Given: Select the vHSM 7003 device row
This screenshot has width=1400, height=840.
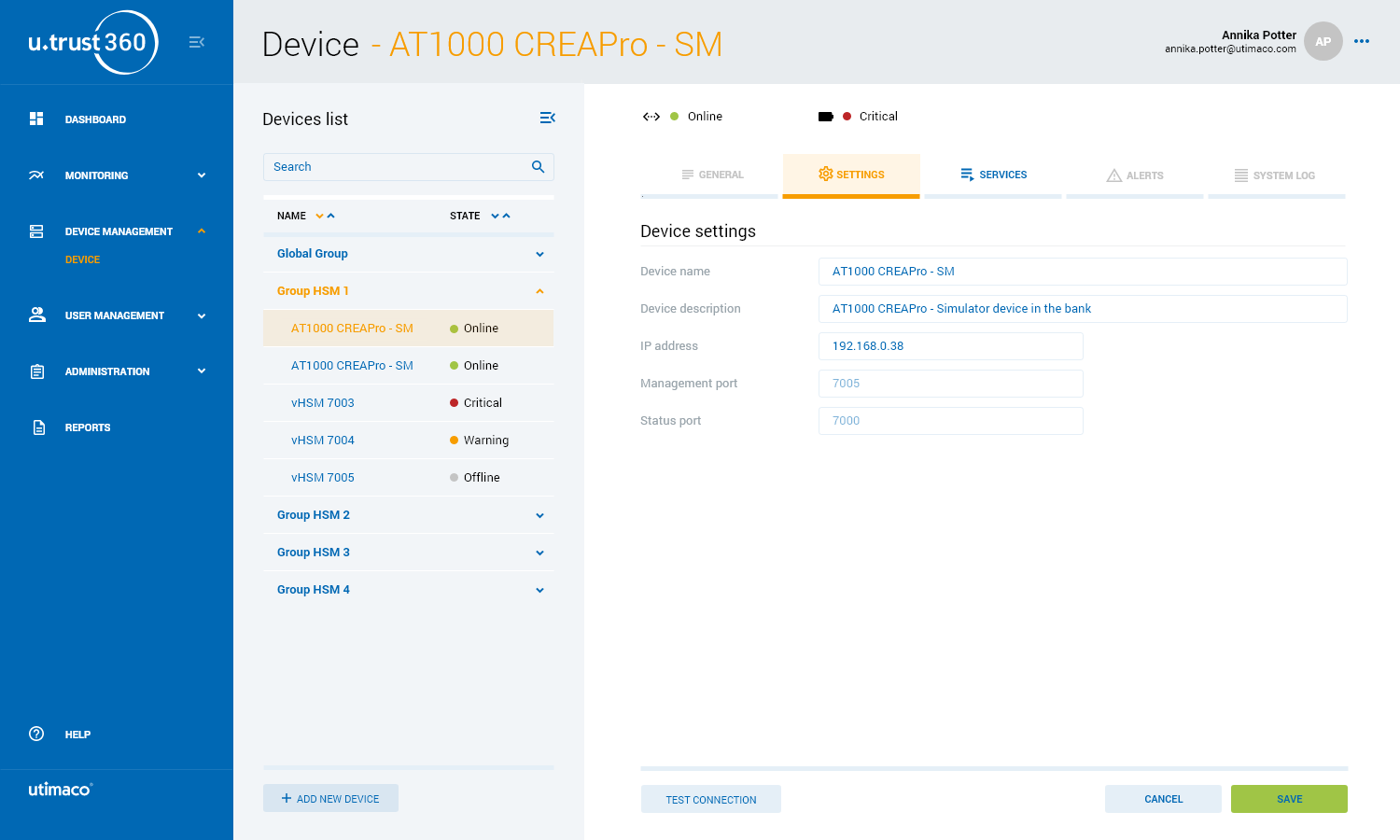Looking at the screenshot, I should pos(408,403).
